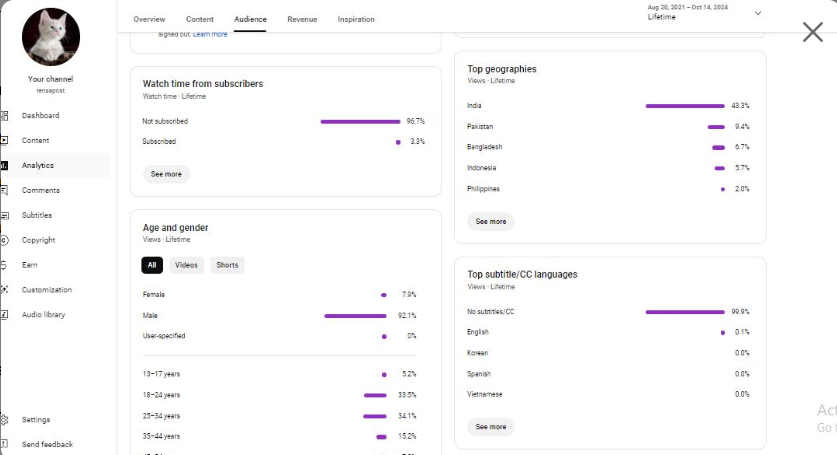This screenshot has width=837, height=455.
Task: Click the Subtitles sidebar icon
Action: tap(4, 215)
